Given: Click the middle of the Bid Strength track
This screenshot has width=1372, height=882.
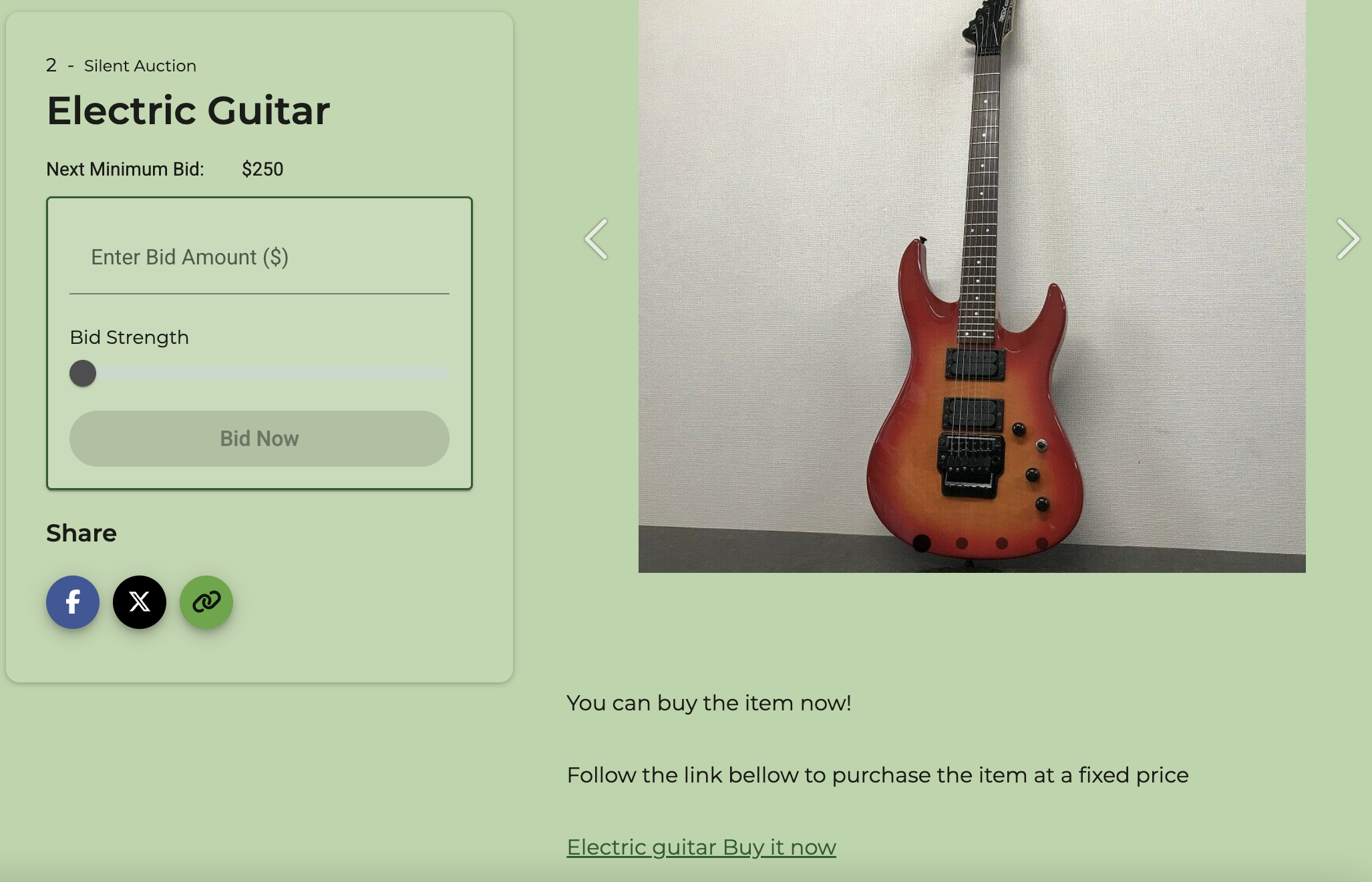Looking at the screenshot, I should (x=259, y=373).
